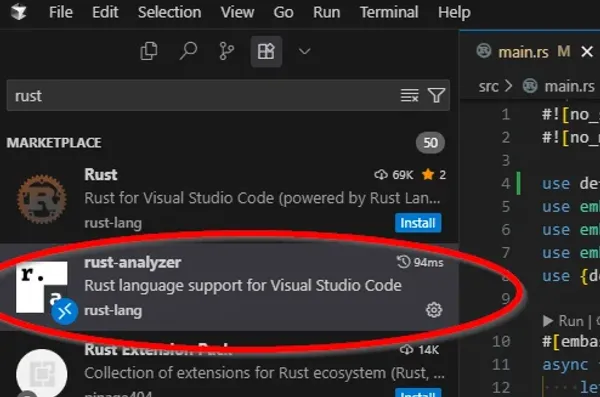600x397 pixels.
Task: Click the src breadcrumb segment
Action: coord(489,87)
